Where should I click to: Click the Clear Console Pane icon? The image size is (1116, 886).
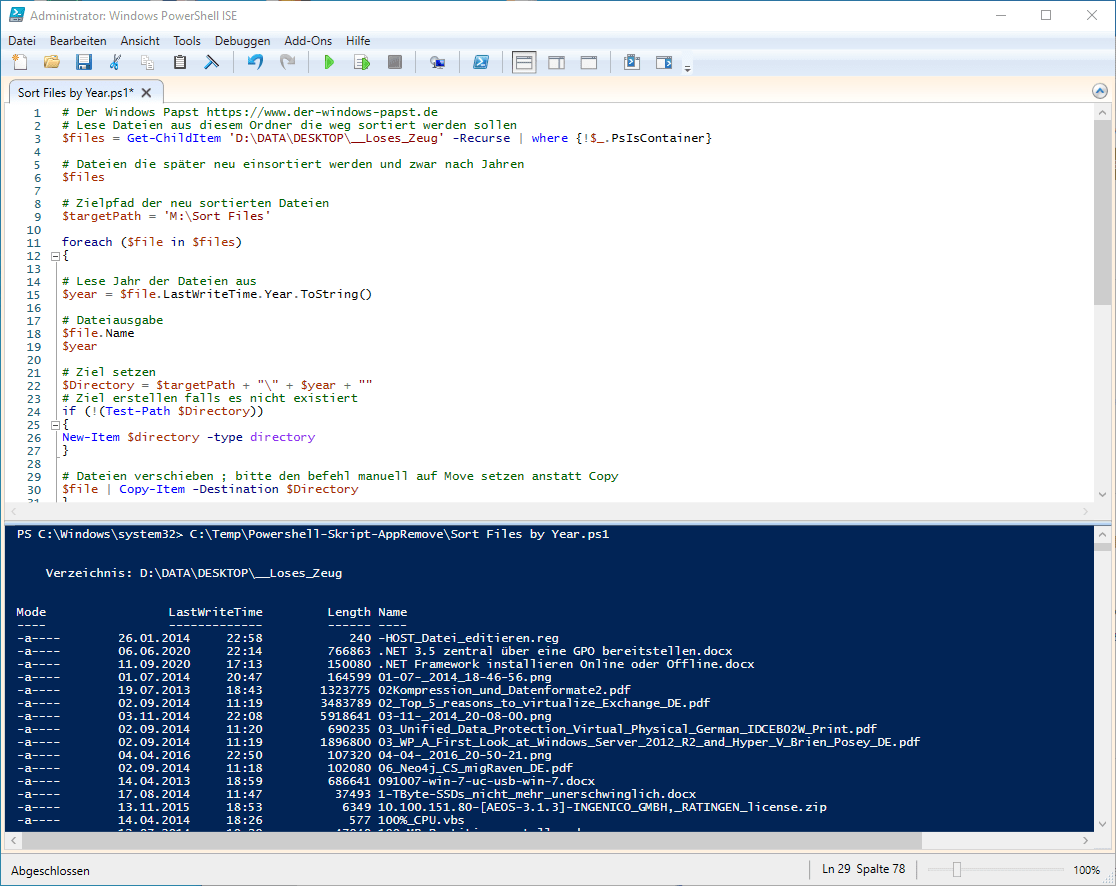(x=212, y=63)
